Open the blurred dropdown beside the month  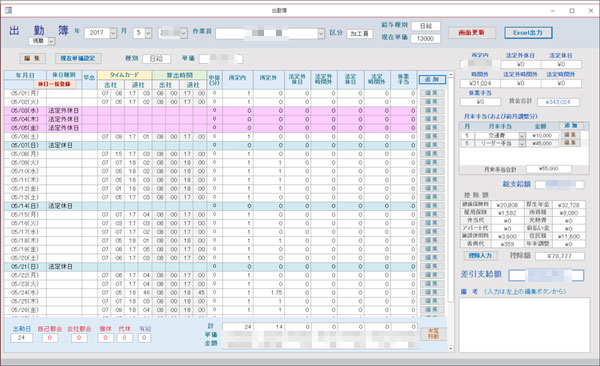(183, 33)
